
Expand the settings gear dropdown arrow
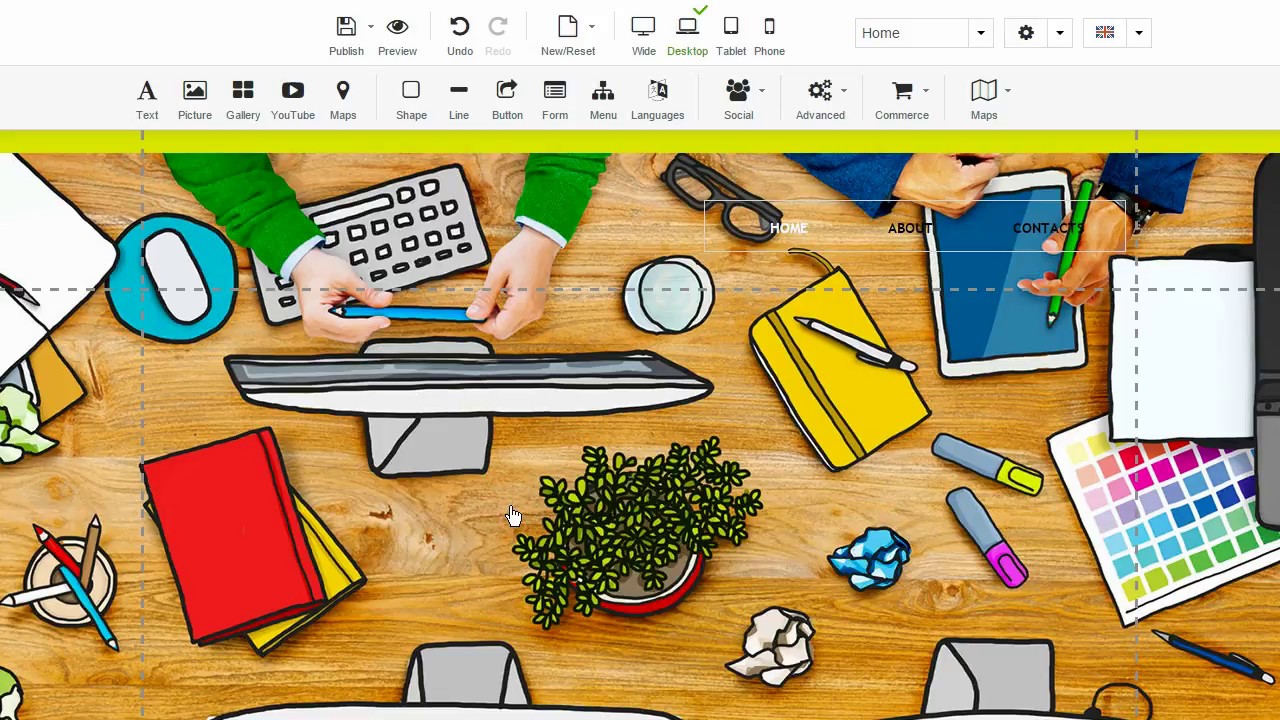(1059, 33)
